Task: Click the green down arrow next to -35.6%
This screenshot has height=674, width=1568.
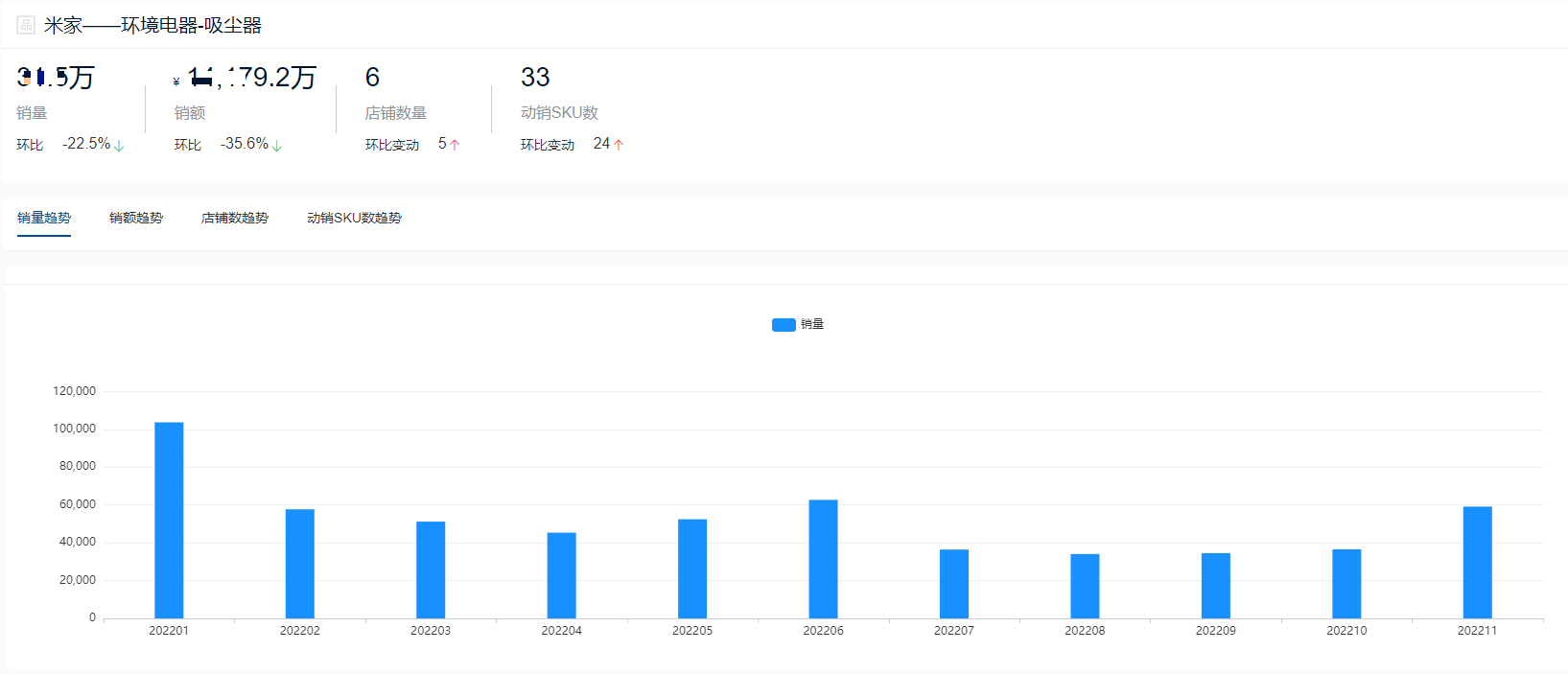Action: click(x=277, y=146)
